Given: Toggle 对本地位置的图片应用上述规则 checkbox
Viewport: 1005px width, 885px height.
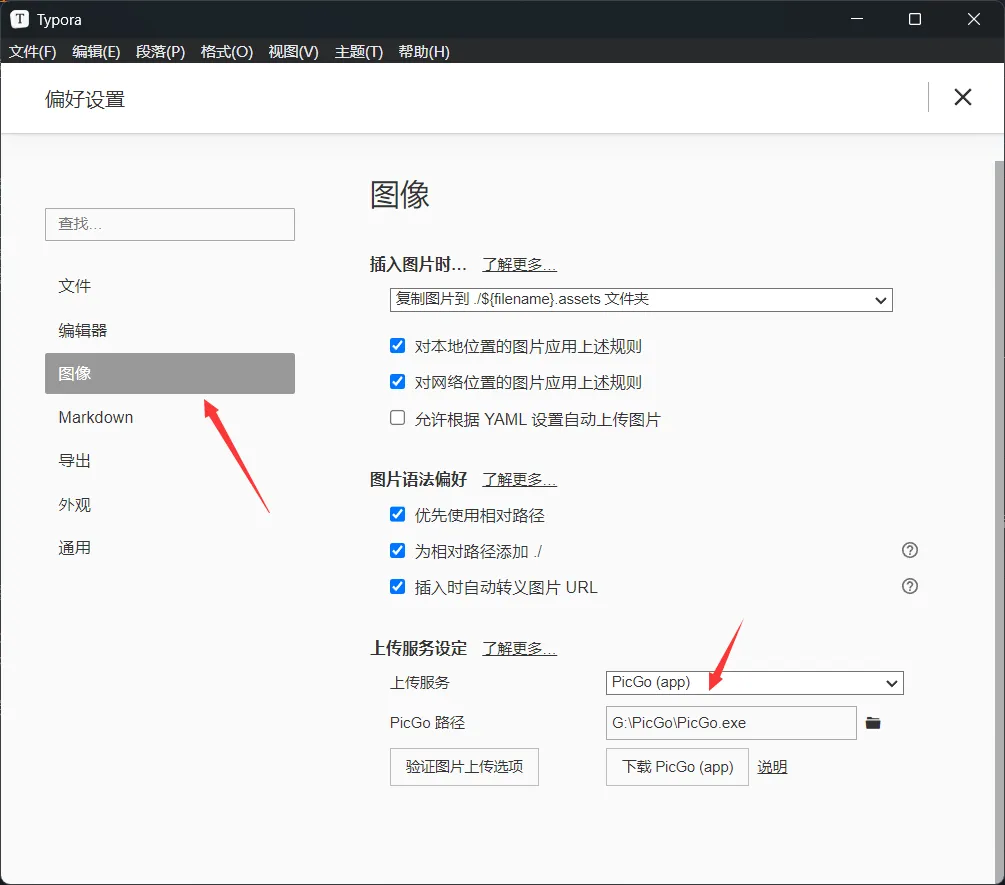Looking at the screenshot, I should tap(397, 346).
